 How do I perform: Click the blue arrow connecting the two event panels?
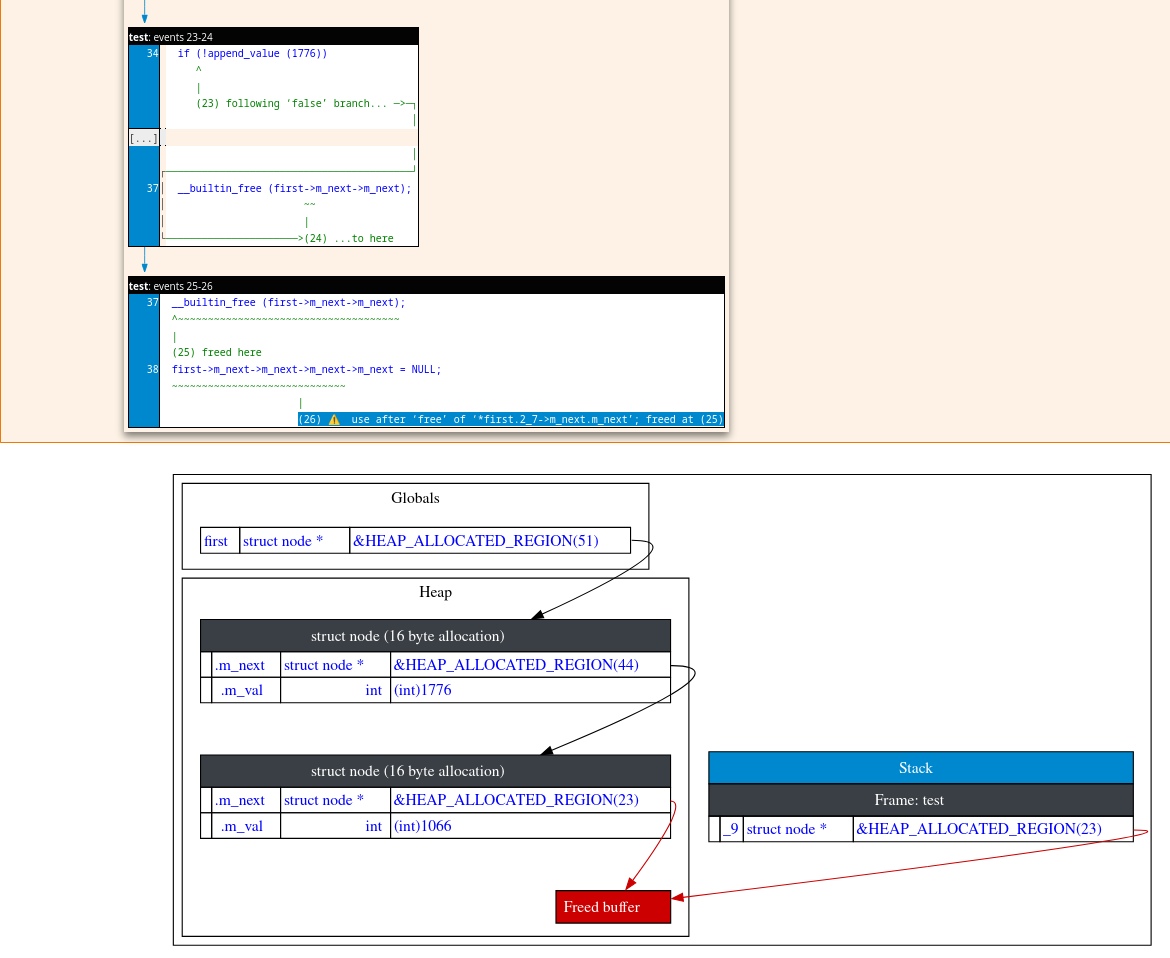pyautogui.click(x=144, y=261)
